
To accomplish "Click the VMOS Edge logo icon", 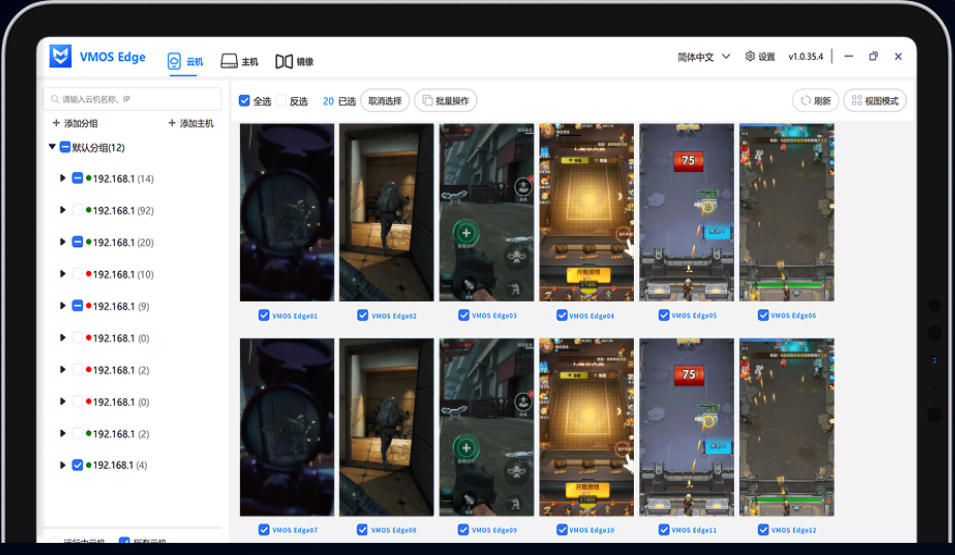I will [60, 56].
